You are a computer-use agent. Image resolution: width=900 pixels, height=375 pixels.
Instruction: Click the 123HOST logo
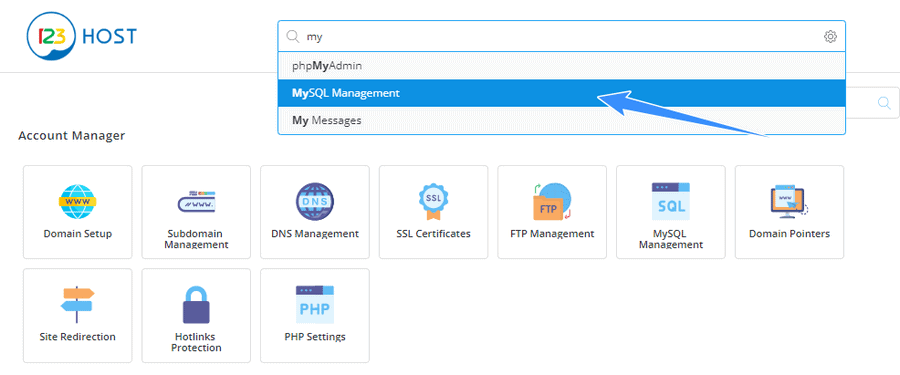click(x=82, y=36)
